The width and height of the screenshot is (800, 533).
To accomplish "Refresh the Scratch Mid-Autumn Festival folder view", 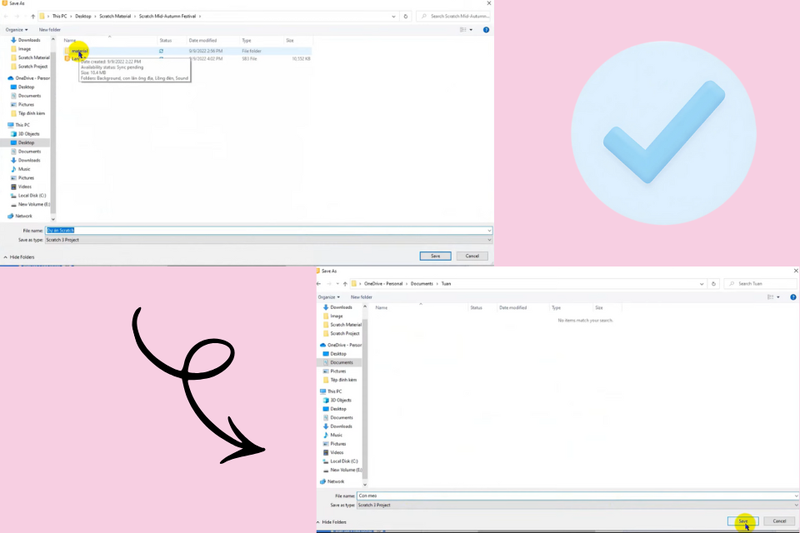I will 406,16.
